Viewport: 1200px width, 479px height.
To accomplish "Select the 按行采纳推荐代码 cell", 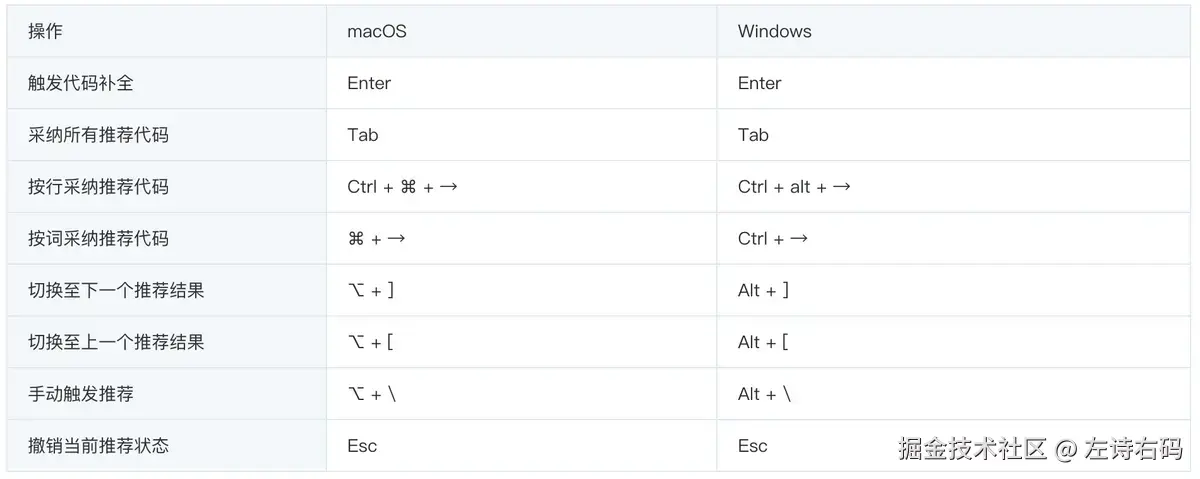I will tap(98, 187).
